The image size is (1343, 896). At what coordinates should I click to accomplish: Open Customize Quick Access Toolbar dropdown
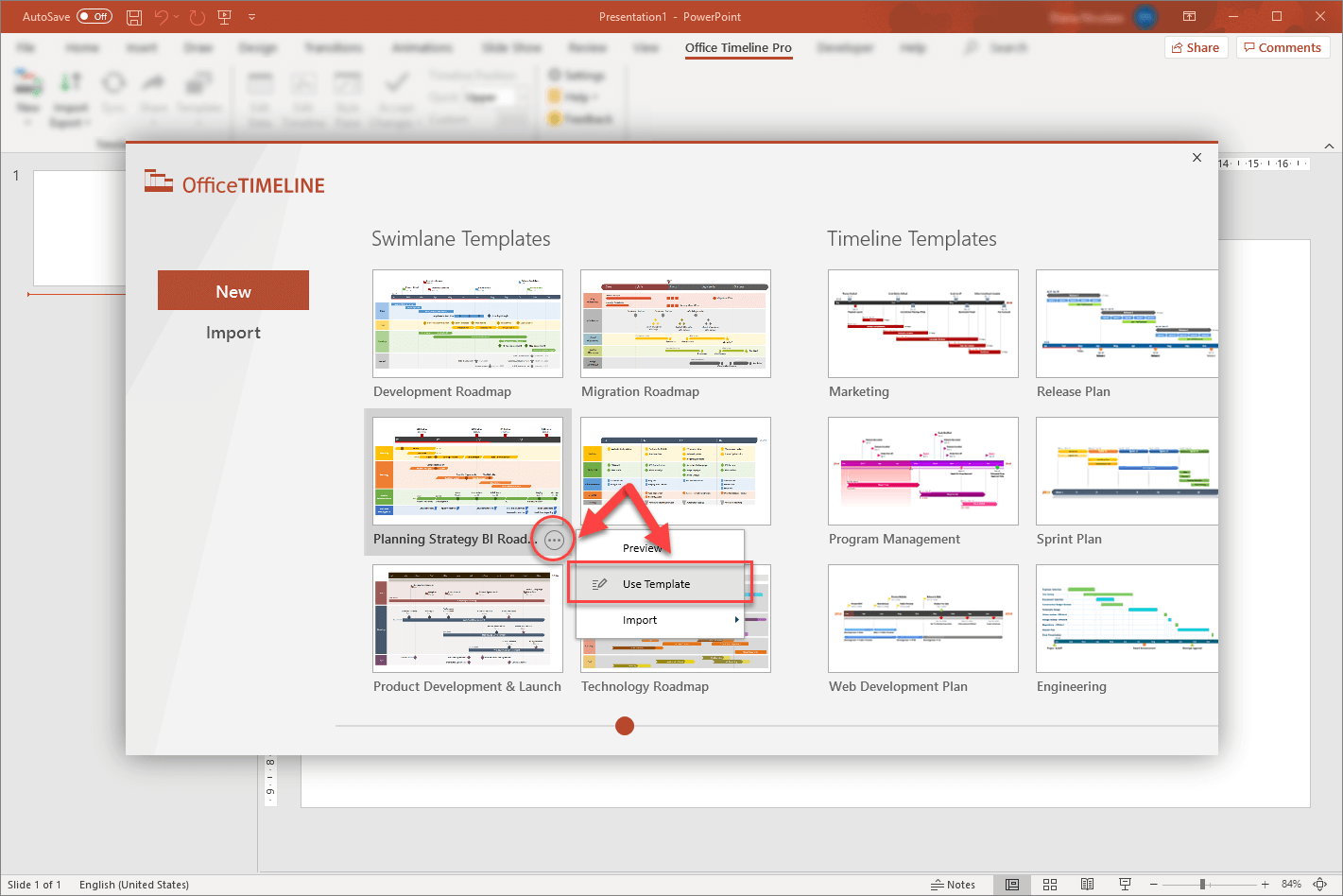(251, 17)
